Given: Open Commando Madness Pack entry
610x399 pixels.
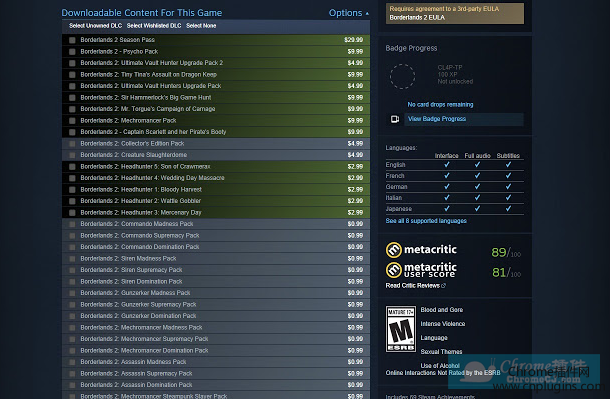Looking at the screenshot, I should (x=216, y=224).
